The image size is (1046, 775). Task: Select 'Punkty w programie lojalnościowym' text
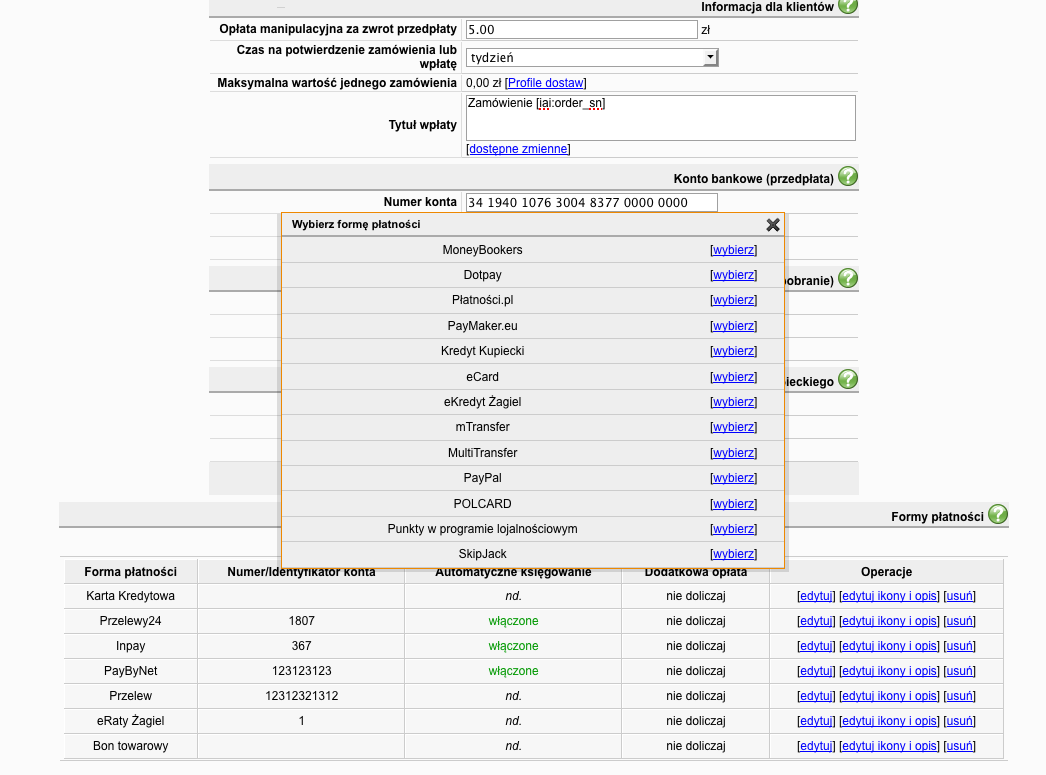(x=482, y=529)
